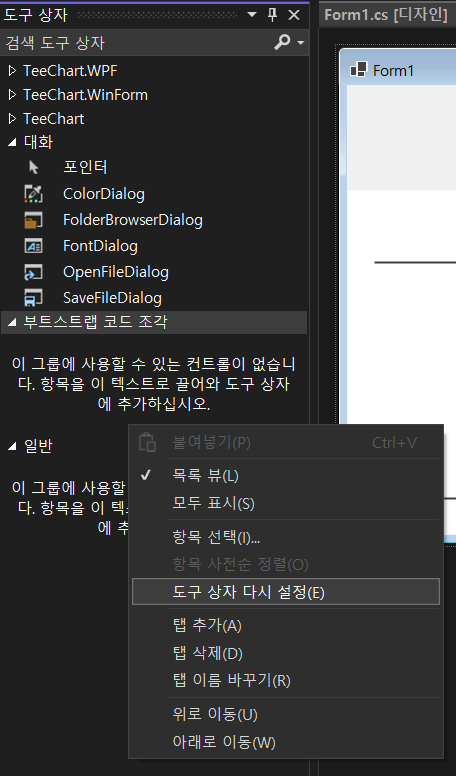The width and height of the screenshot is (456, 776).
Task: Choose 아래로 이동(W) in the menu
Action: click(286, 742)
